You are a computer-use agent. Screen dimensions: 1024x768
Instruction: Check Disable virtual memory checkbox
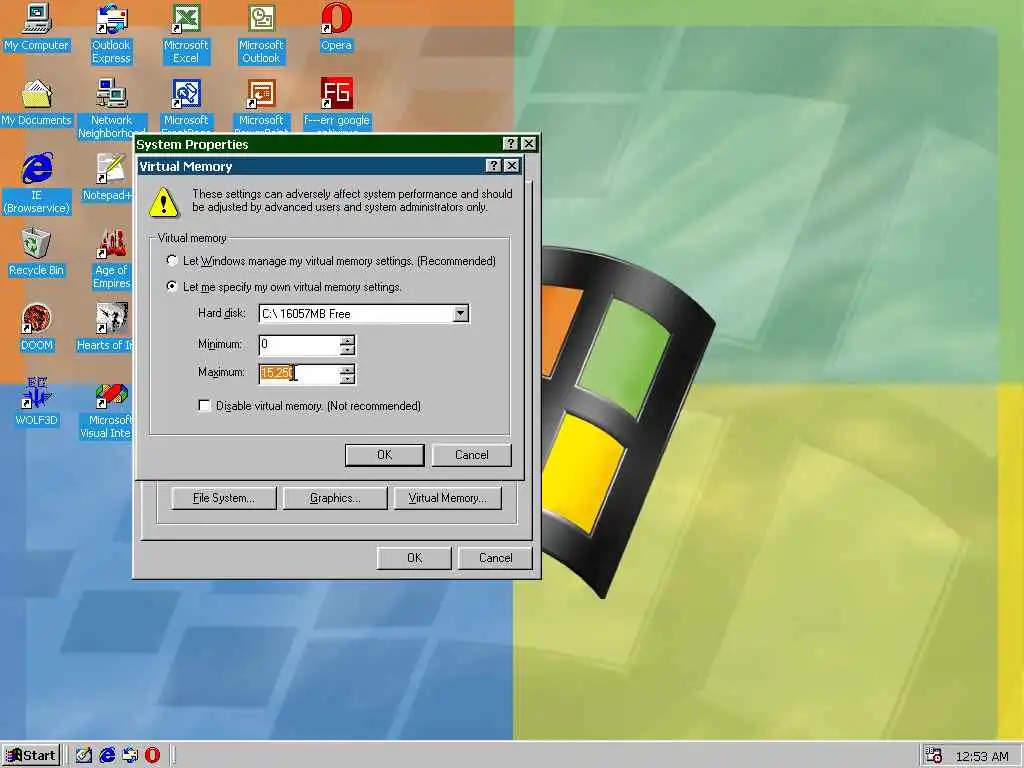click(204, 406)
